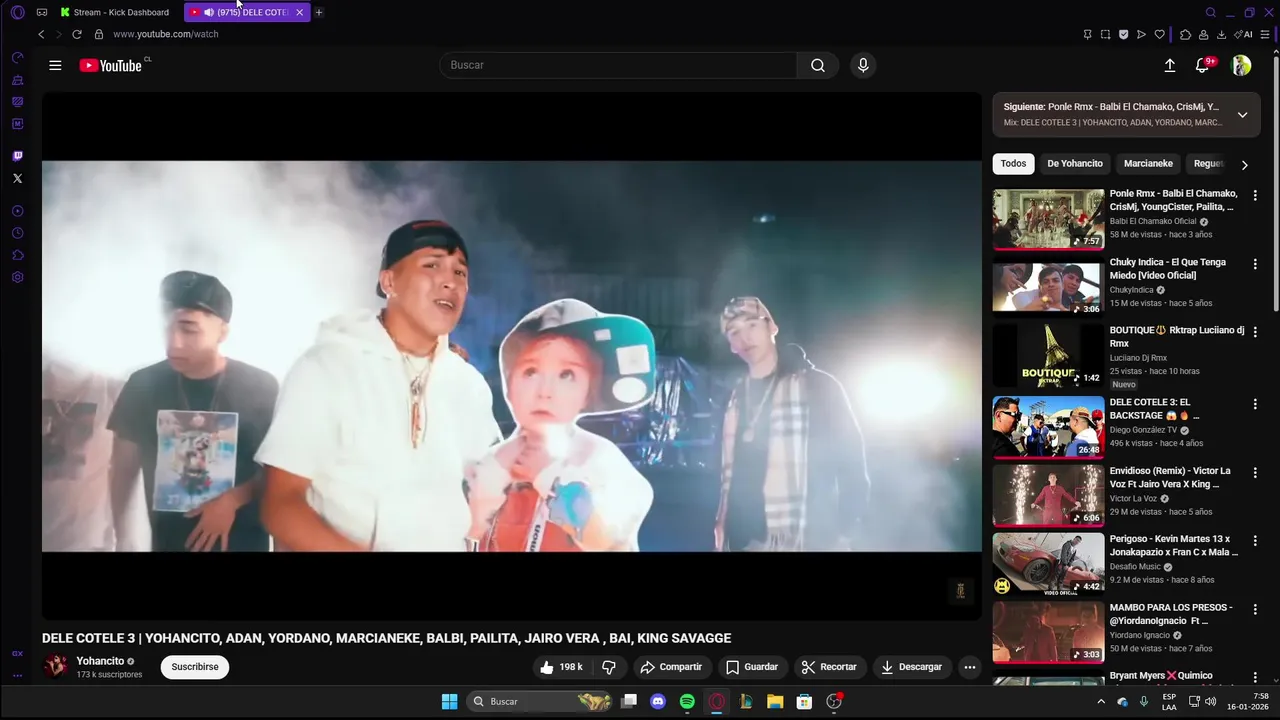Click the heart bookmark icon in address bar
Viewport: 1280px width, 720px height.
tap(1160, 34)
